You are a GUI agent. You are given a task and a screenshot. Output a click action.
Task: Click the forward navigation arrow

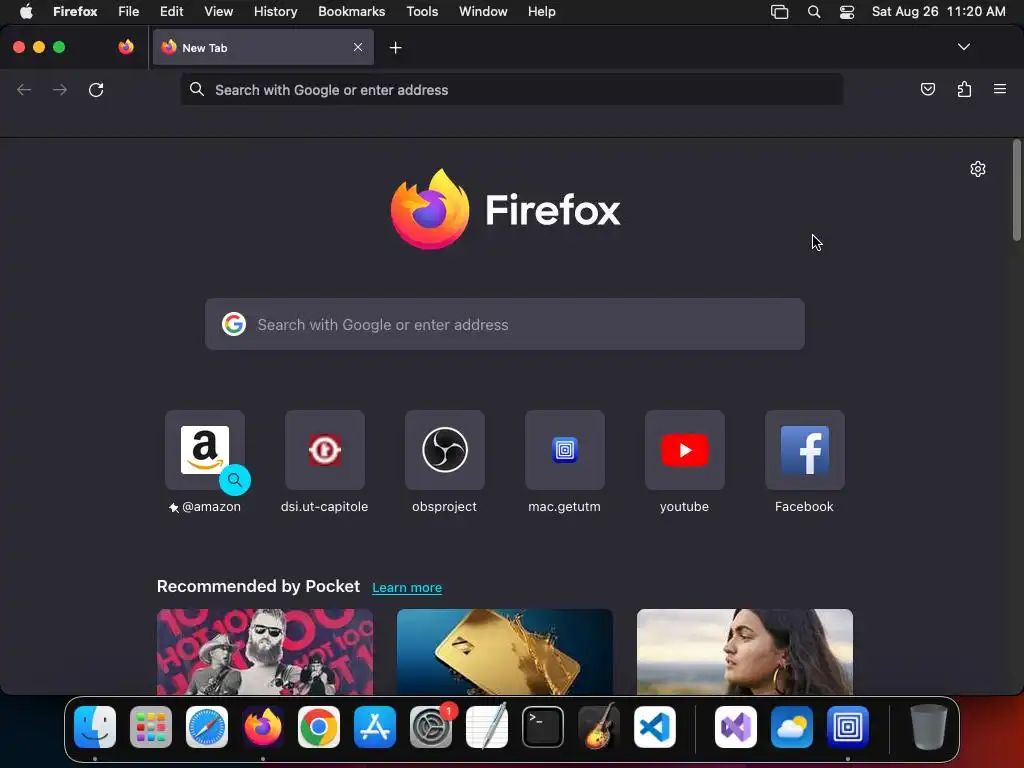pyautogui.click(x=60, y=89)
